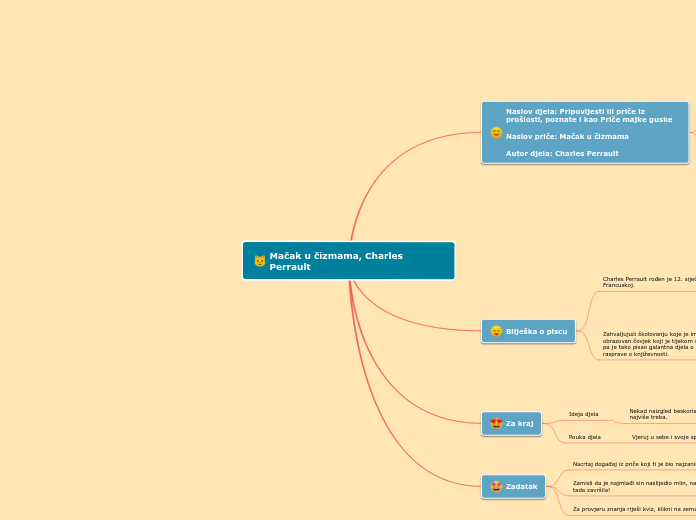The image size is (696, 520).
Task: Click the Pouka djela subtopic
Action: (x=585, y=437)
